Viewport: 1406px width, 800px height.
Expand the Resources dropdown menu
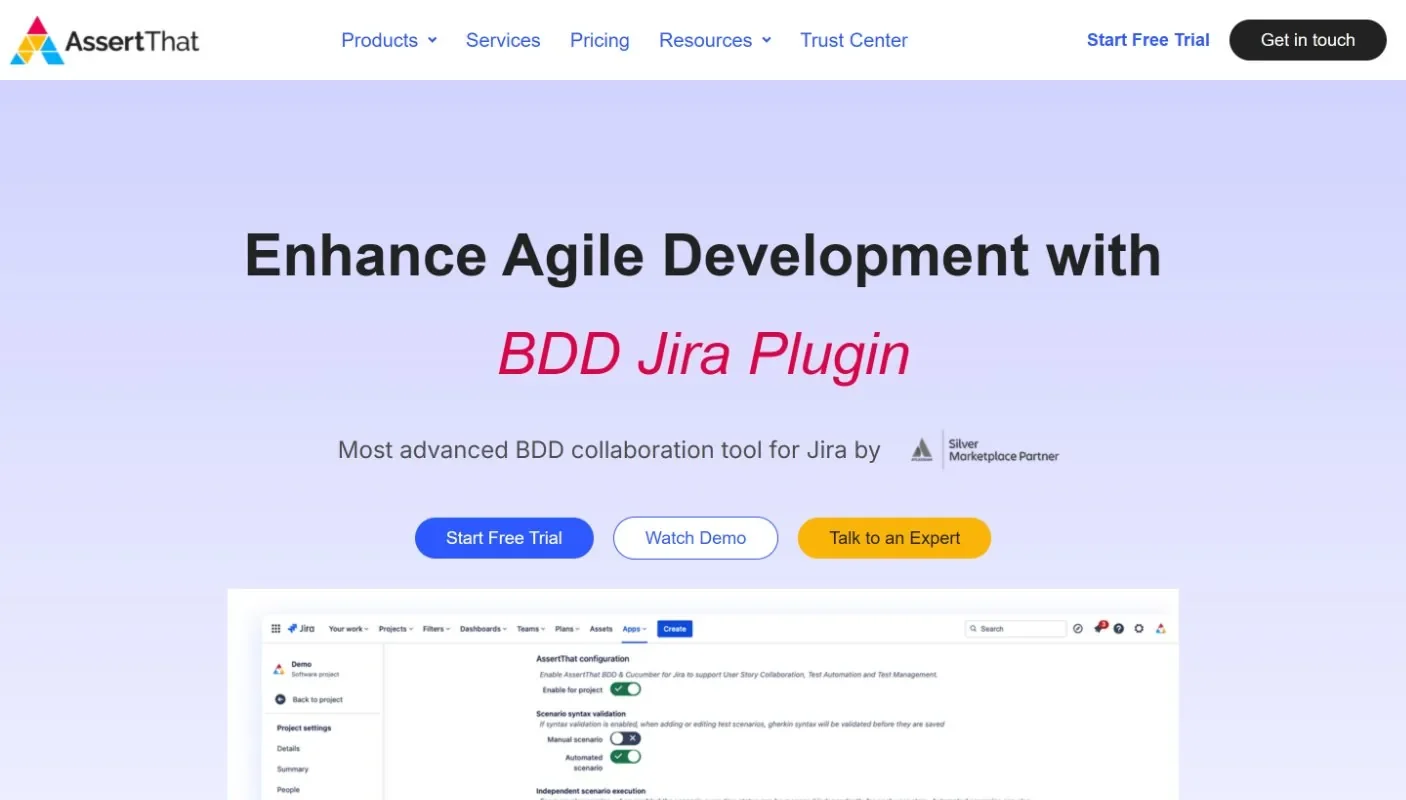click(x=715, y=40)
